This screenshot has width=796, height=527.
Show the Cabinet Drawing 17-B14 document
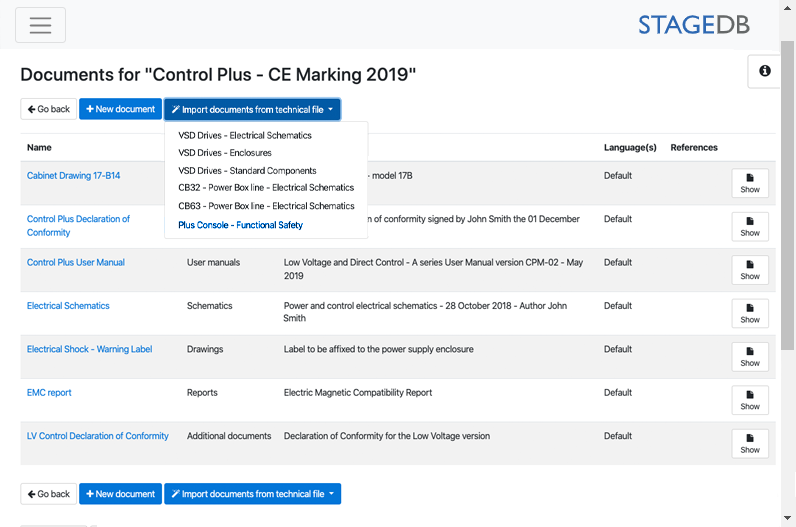(x=750, y=183)
